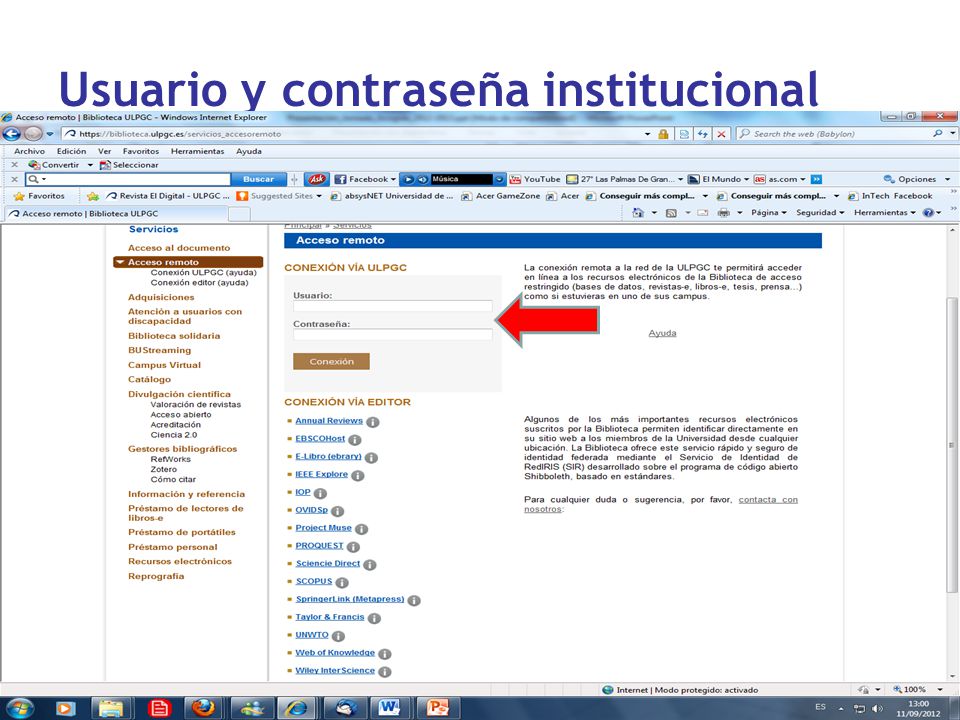Open the Archivo menu
960x720 pixels.
[x=29, y=151]
